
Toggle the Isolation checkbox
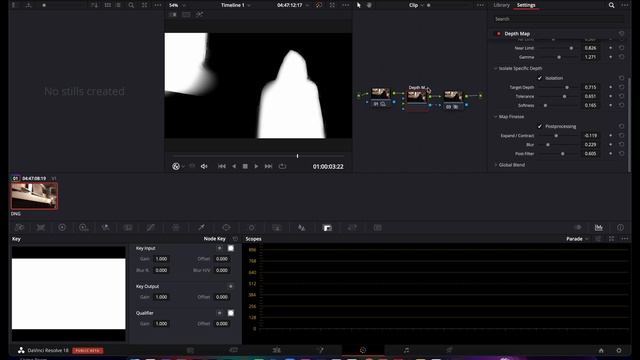pyautogui.click(x=540, y=78)
